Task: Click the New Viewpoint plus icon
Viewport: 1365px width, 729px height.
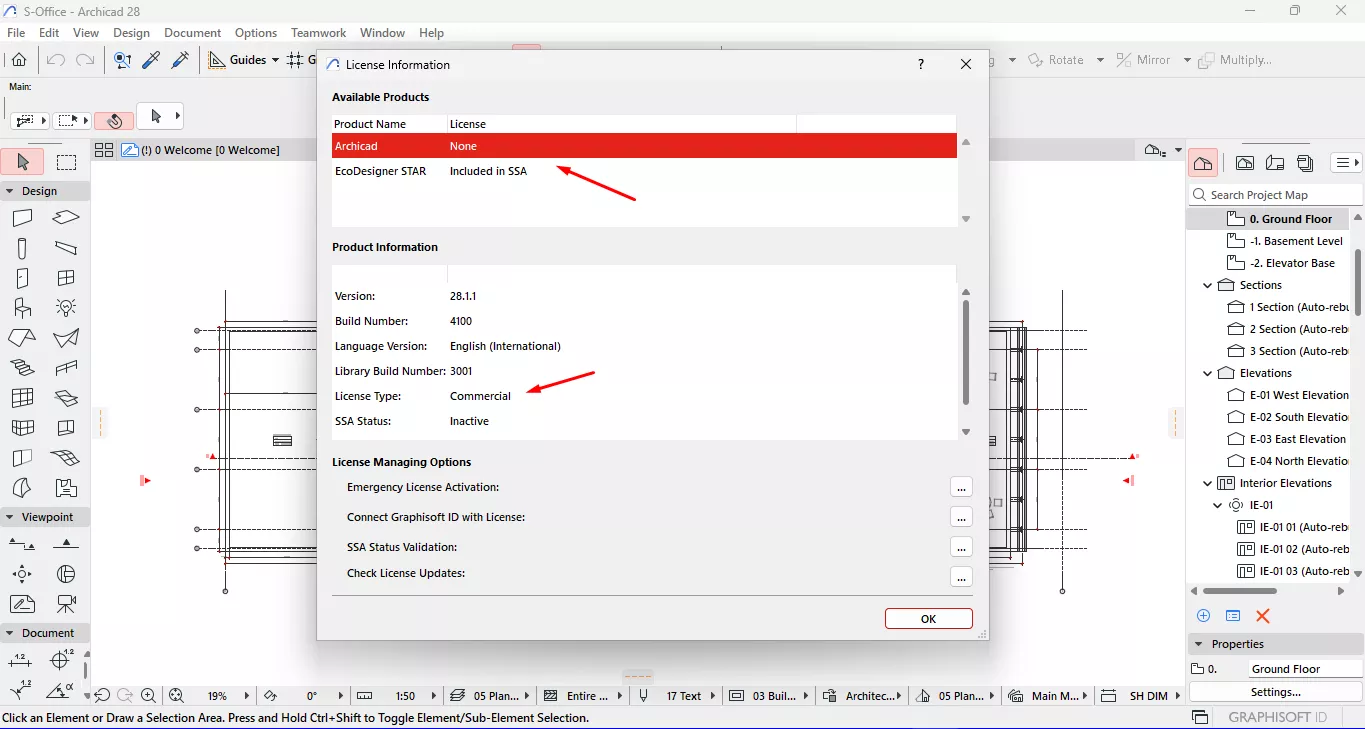Action: click(x=1204, y=616)
